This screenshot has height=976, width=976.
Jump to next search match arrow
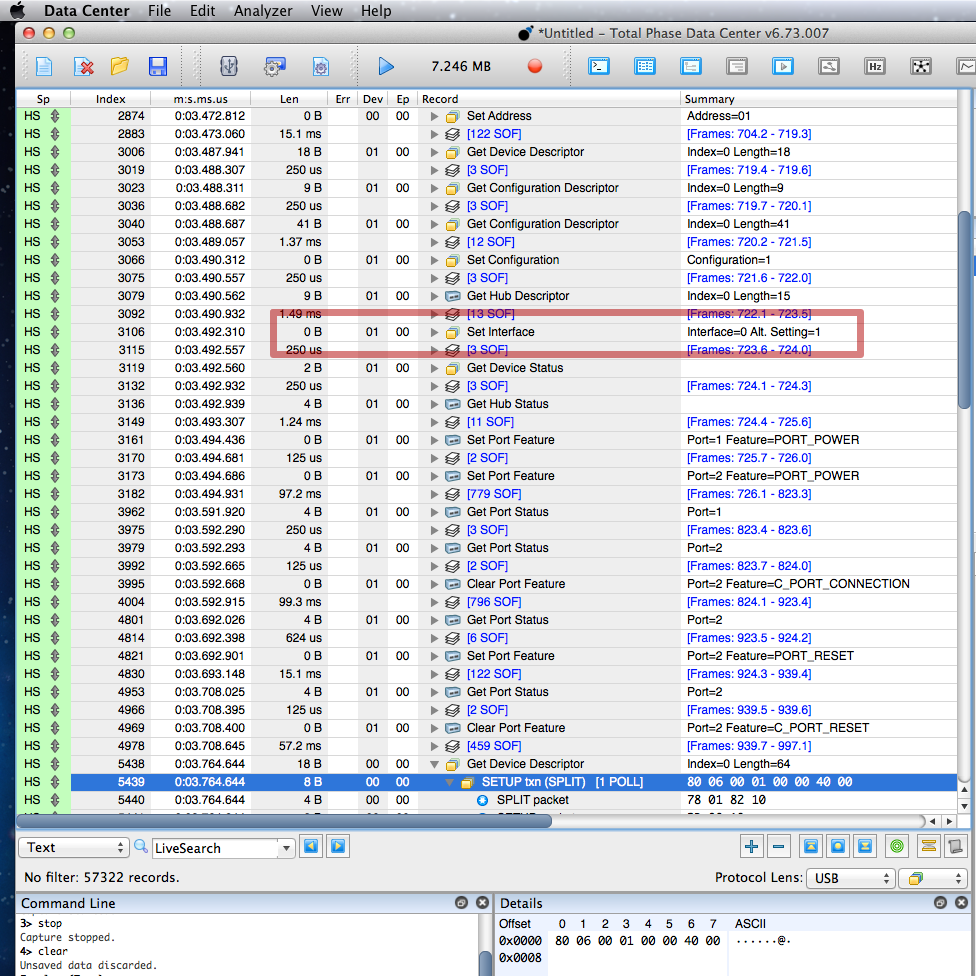338,847
